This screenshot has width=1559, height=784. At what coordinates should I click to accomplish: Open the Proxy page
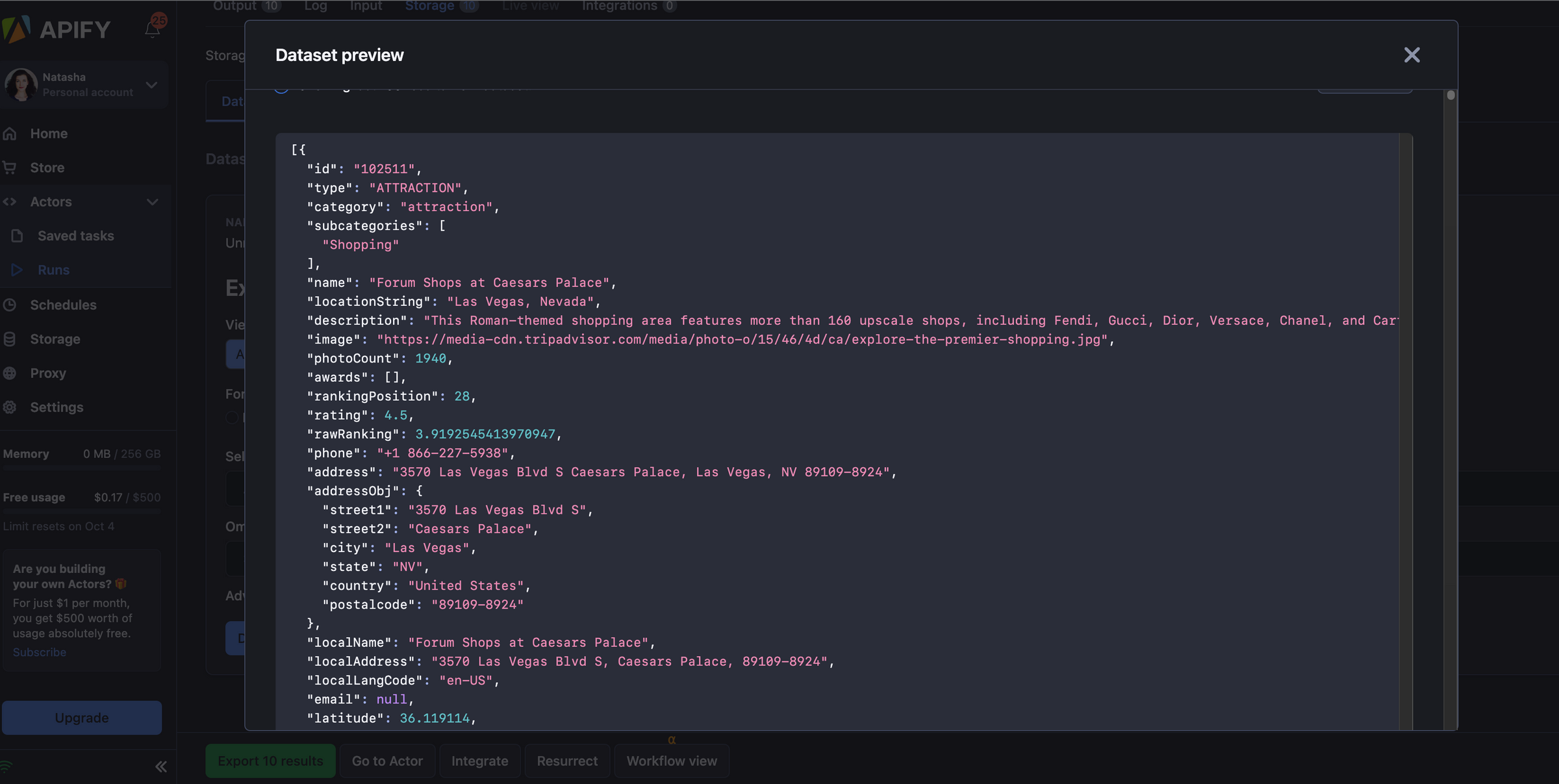click(x=48, y=373)
